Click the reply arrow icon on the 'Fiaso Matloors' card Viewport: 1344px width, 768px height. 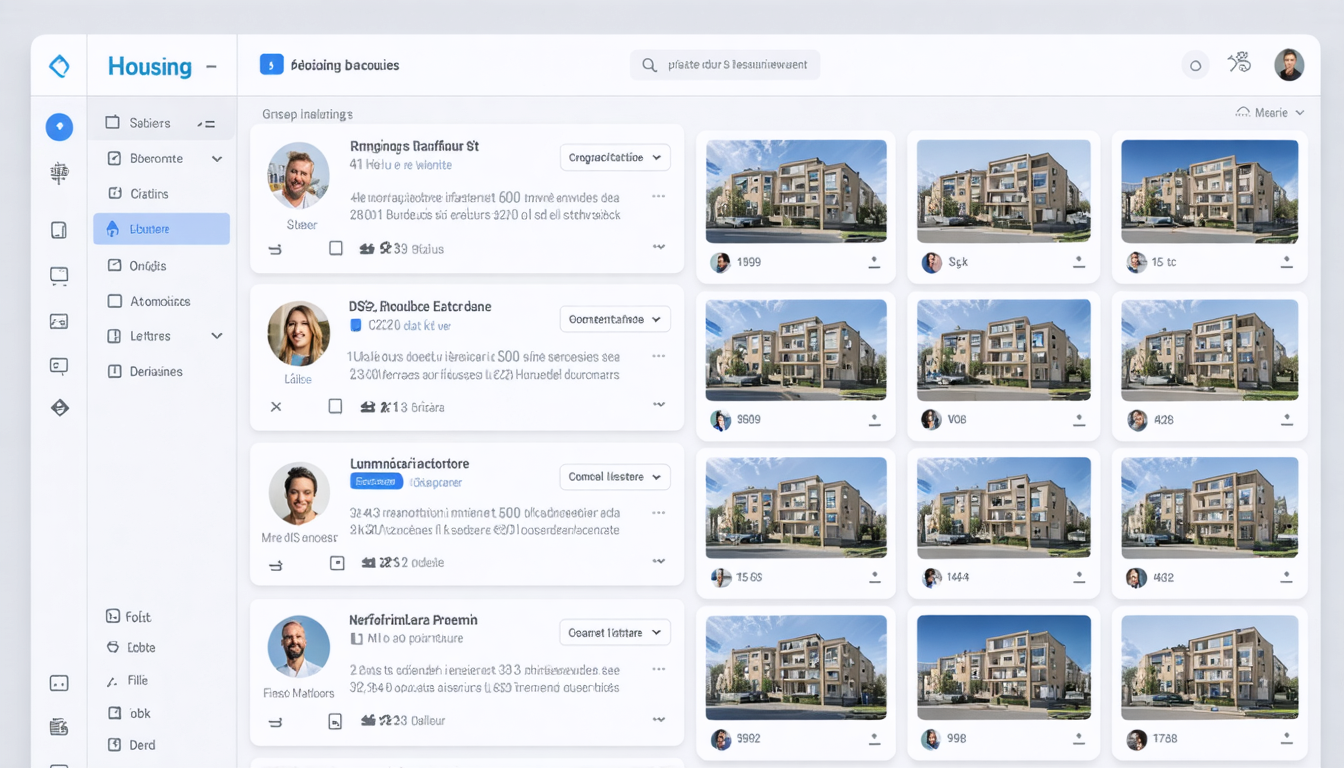pos(275,721)
